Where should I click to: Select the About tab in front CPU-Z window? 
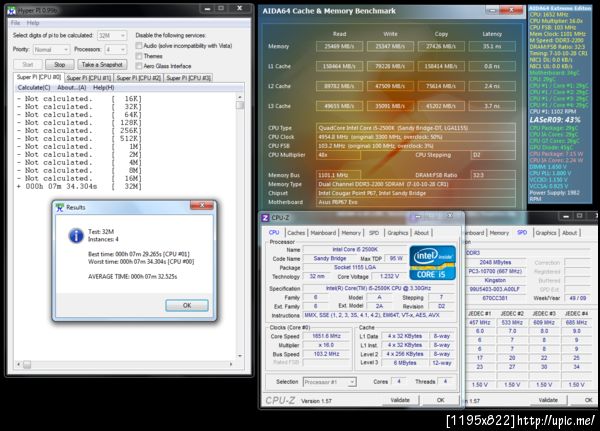pos(421,233)
